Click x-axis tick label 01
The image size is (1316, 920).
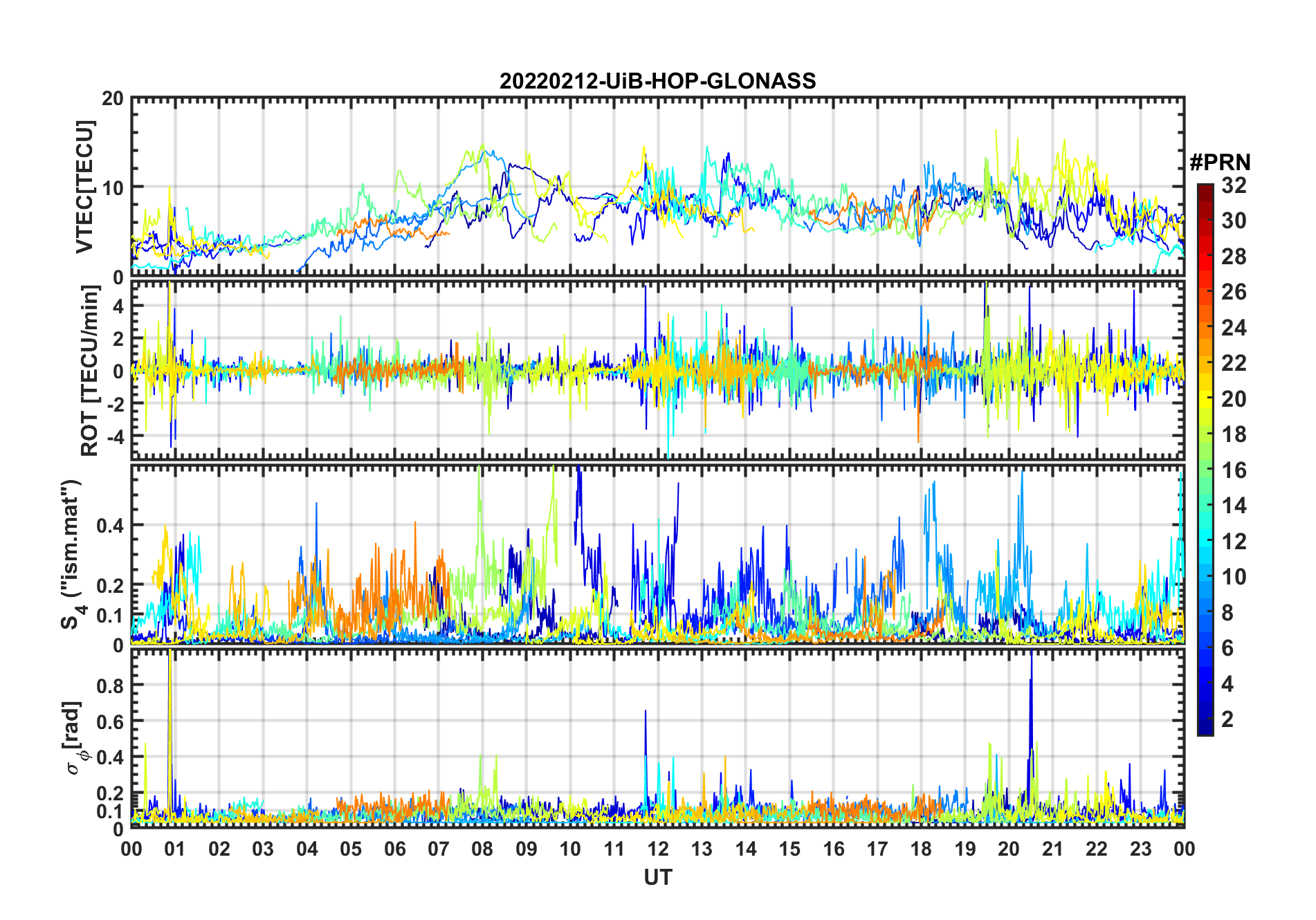pos(175,849)
